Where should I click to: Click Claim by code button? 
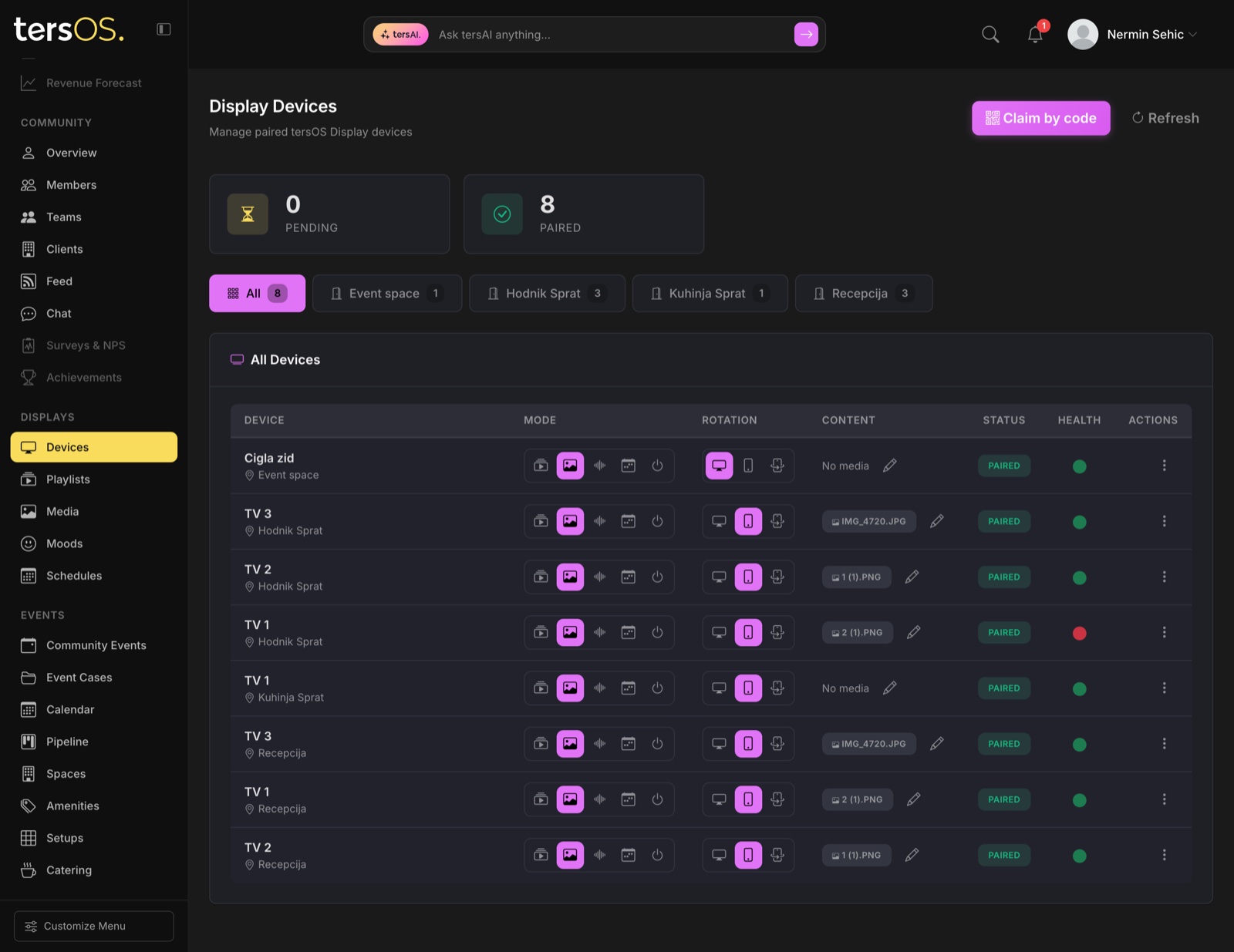pos(1040,118)
